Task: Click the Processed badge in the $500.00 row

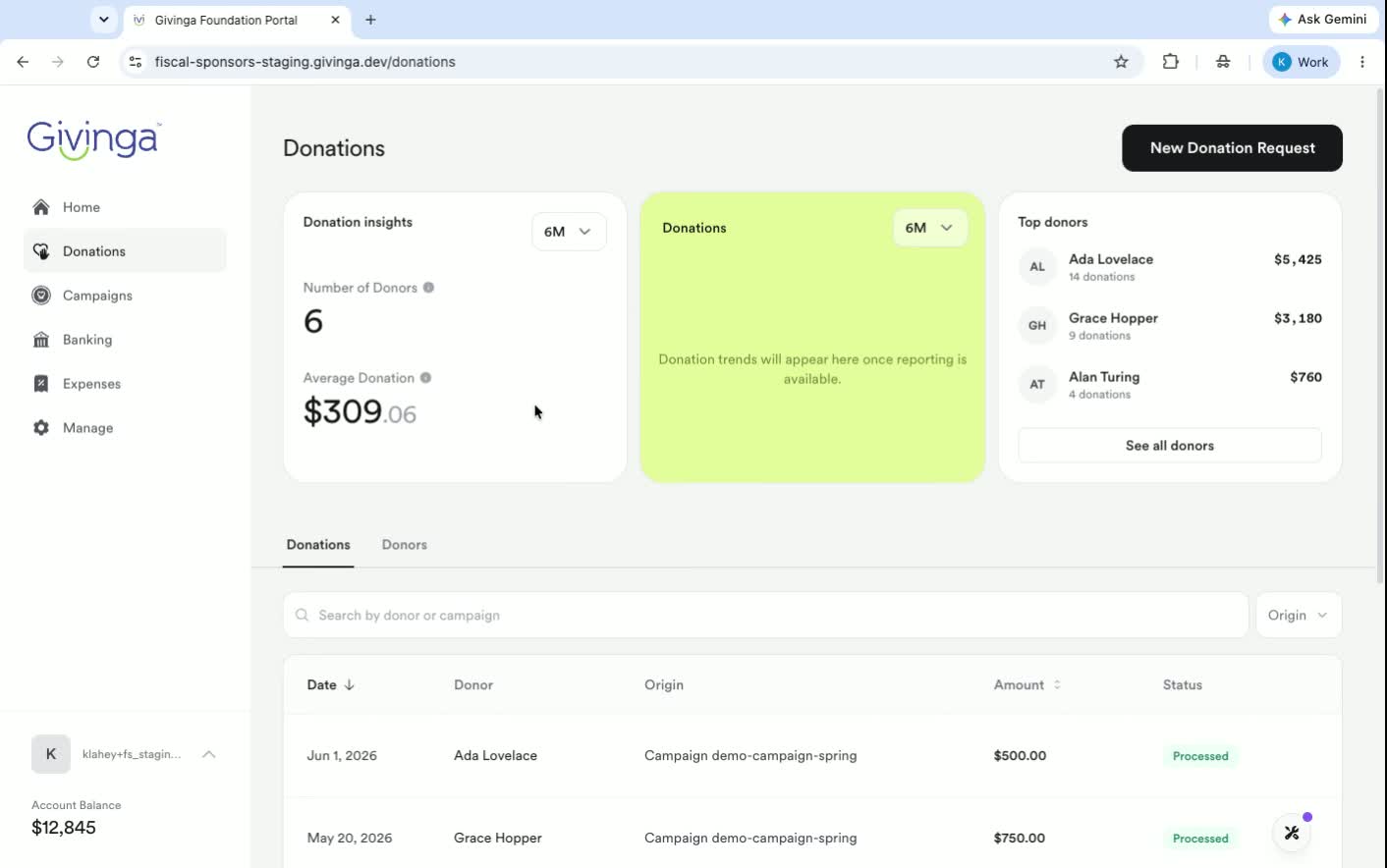Action: coord(1200,756)
